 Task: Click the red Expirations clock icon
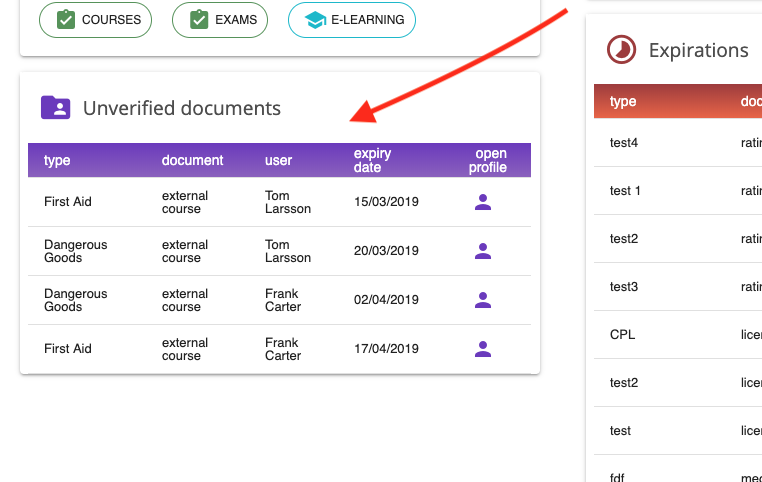[x=621, y=50]
